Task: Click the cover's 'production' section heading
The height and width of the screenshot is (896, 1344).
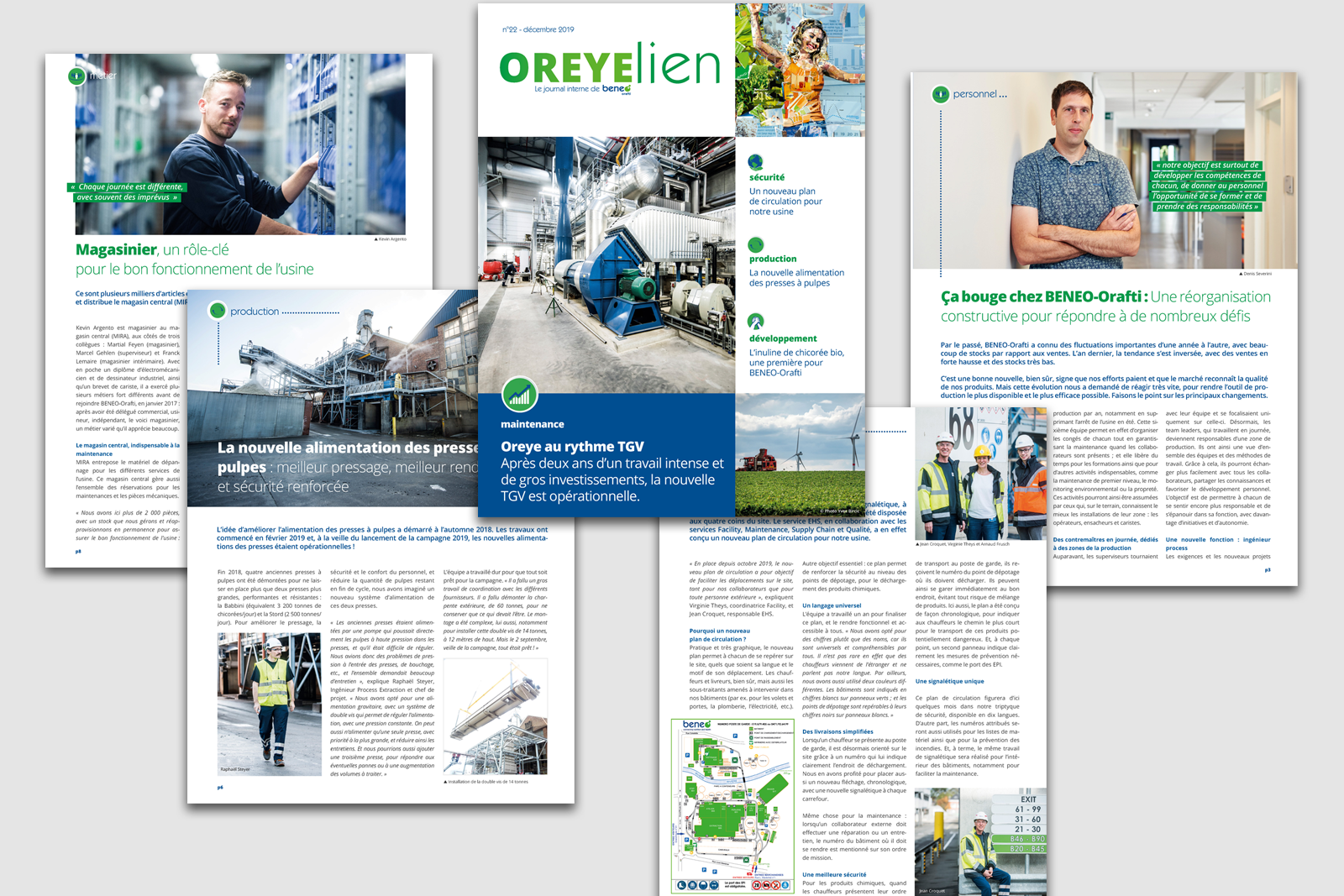Action: (x=773, y=259)
